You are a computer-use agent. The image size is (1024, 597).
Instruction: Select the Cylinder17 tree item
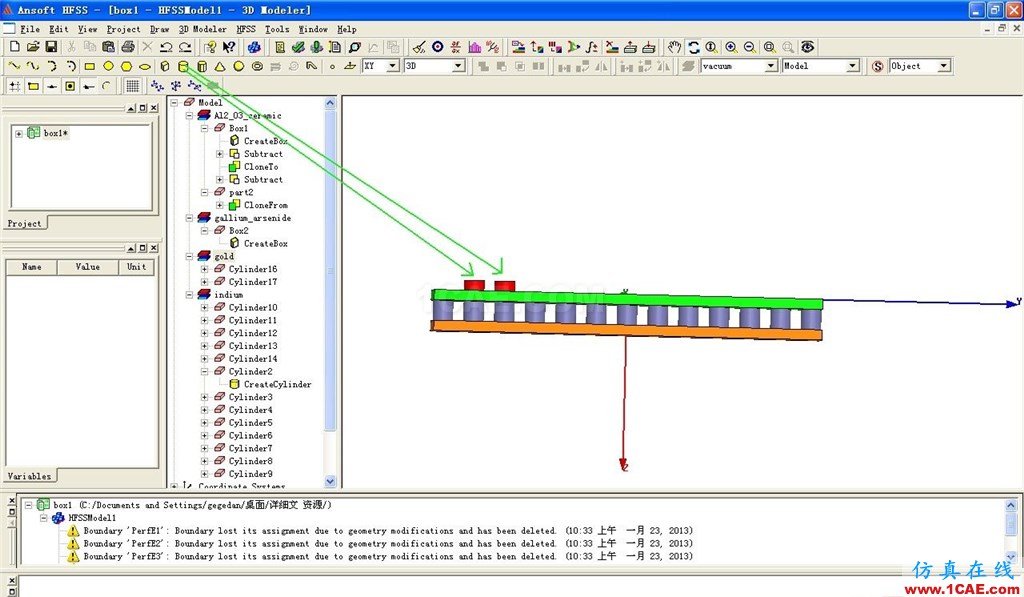(253, 282)
